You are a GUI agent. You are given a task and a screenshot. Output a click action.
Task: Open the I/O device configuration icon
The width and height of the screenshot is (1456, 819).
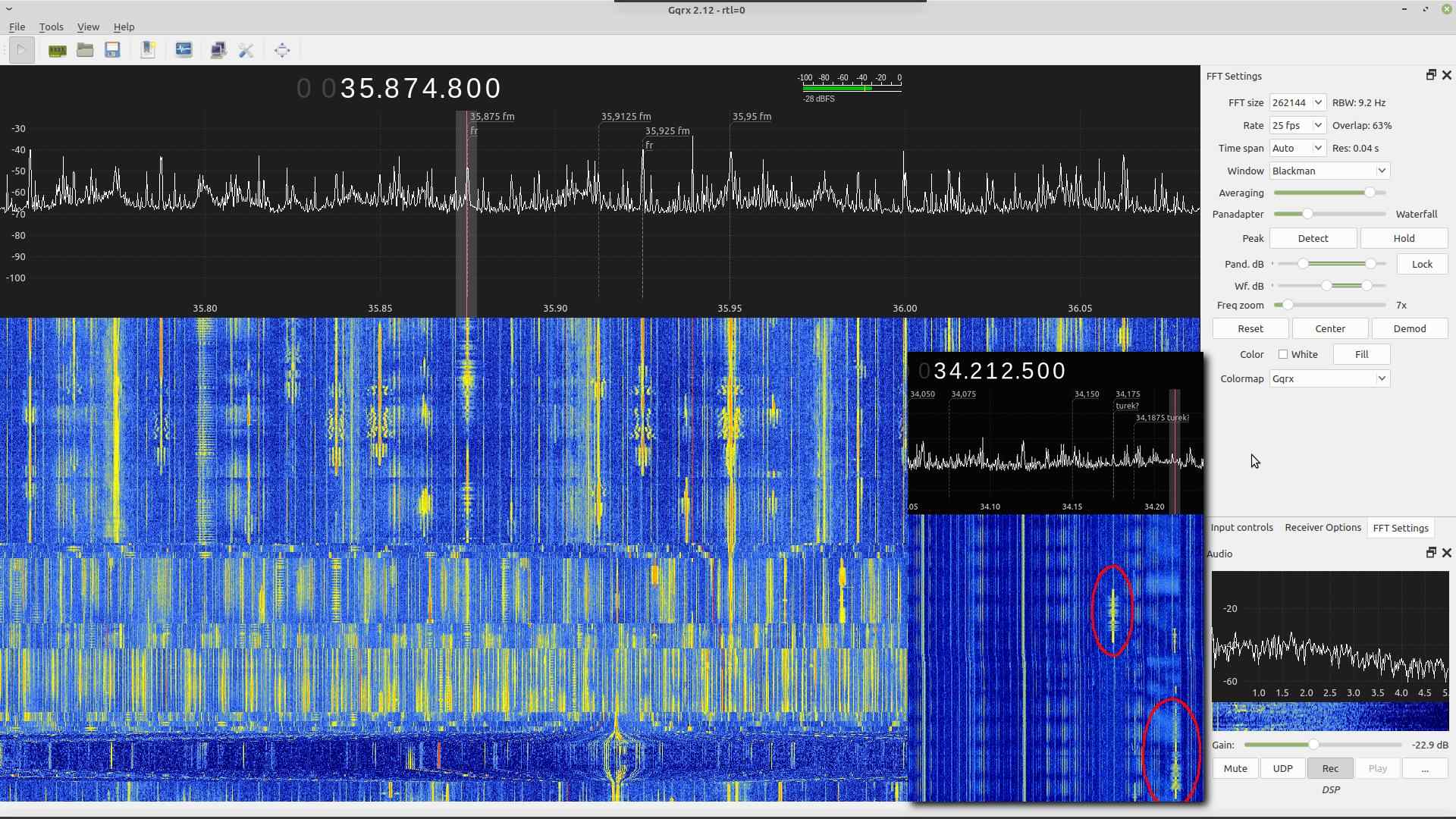pyautogui.click(x=58, y=51)
